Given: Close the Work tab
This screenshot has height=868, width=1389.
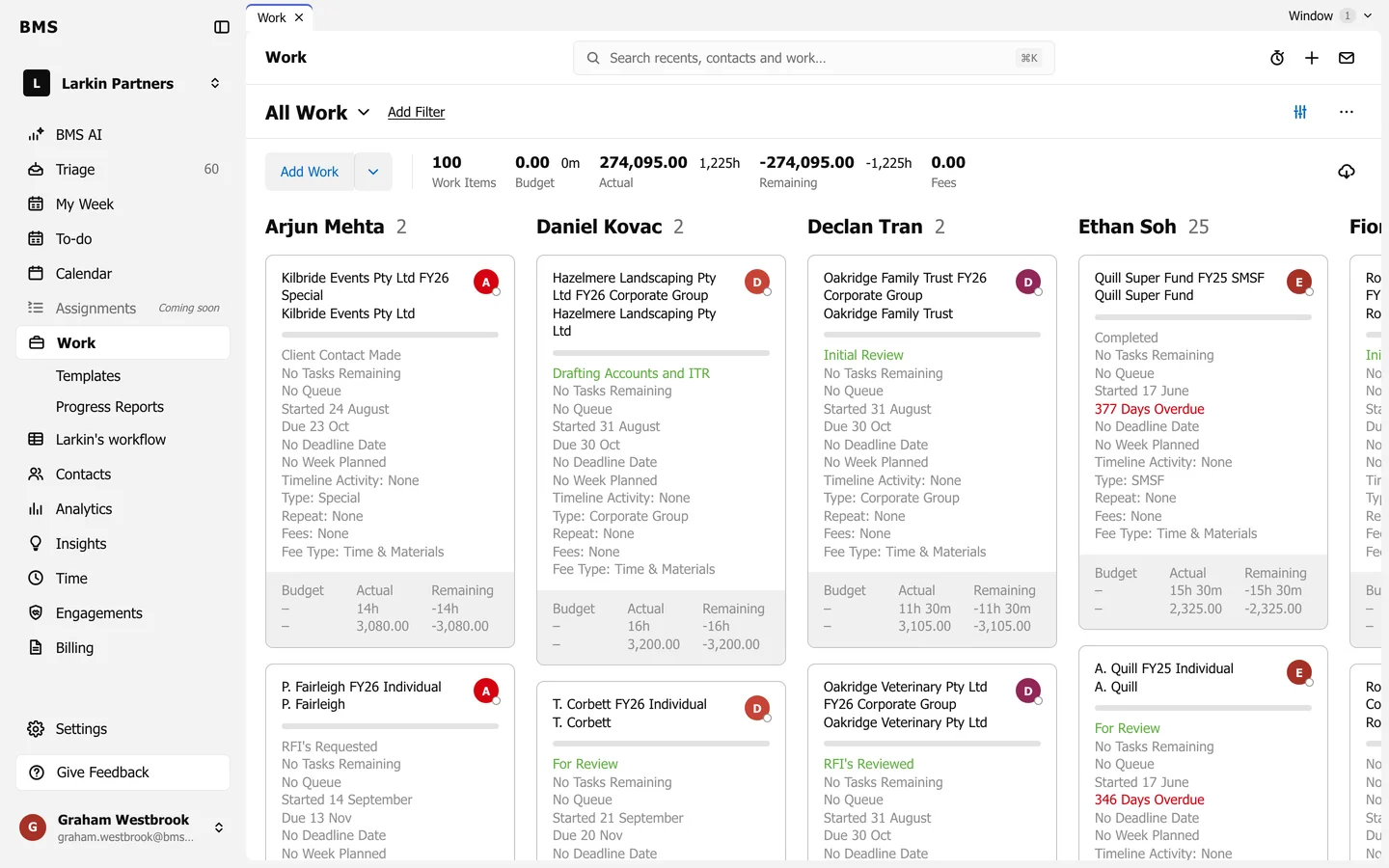Looking at the screenshot, I should 299,17.
